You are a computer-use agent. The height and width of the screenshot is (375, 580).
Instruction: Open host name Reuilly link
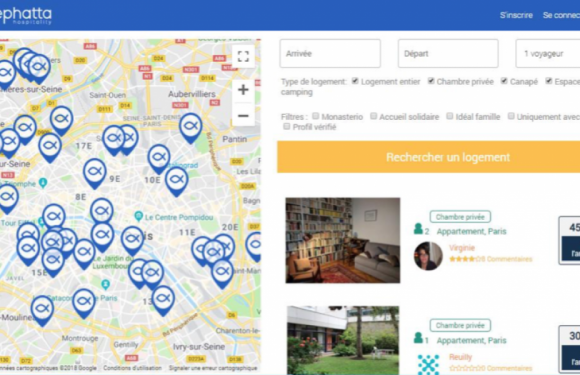[x=461, y=357]
